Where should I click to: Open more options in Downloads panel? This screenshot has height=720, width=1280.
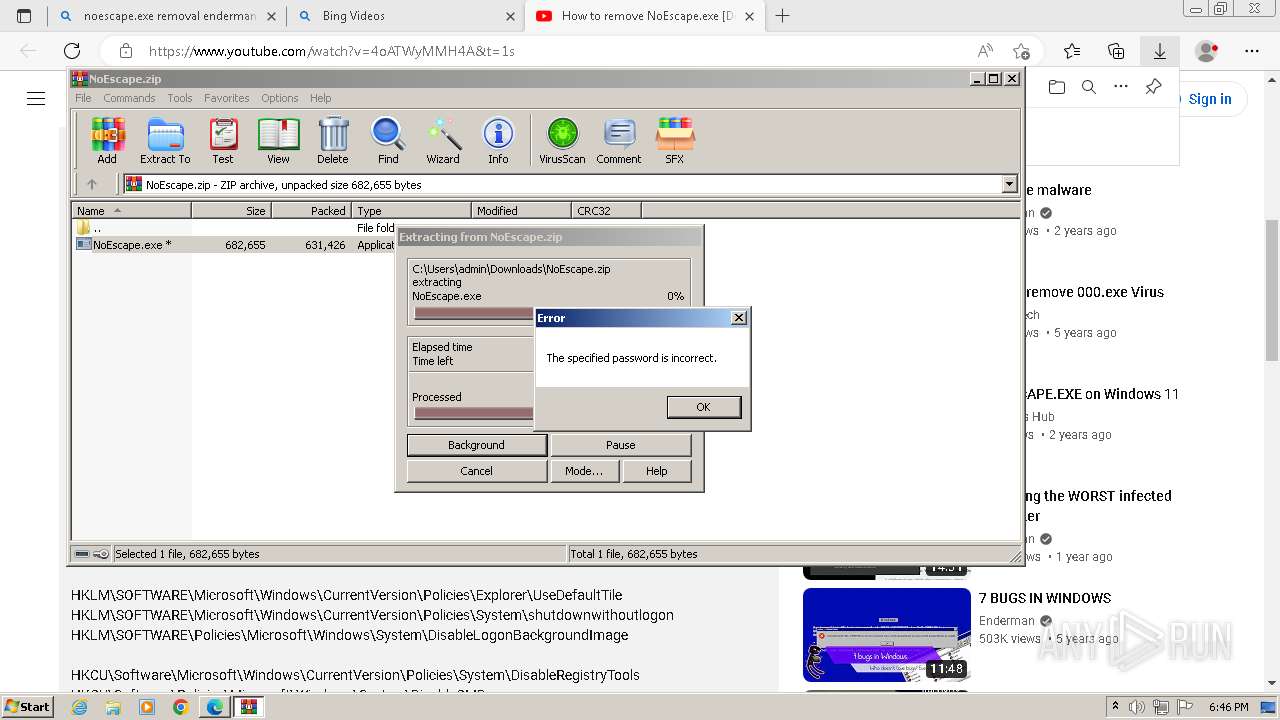point(1121,87)
